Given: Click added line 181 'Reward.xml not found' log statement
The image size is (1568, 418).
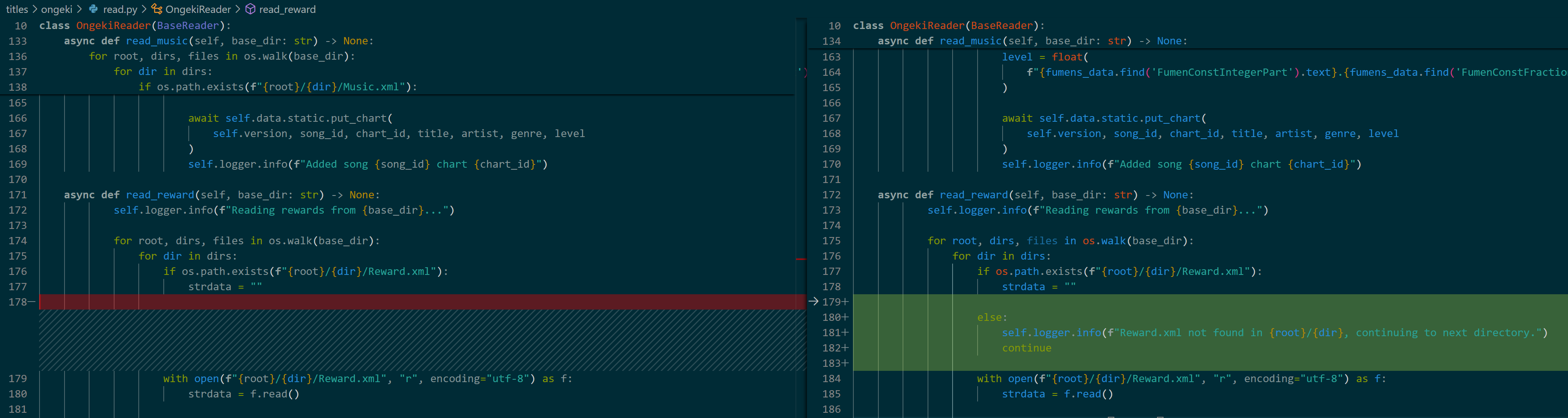Looking at the screenshot, I should point(1275,333).
